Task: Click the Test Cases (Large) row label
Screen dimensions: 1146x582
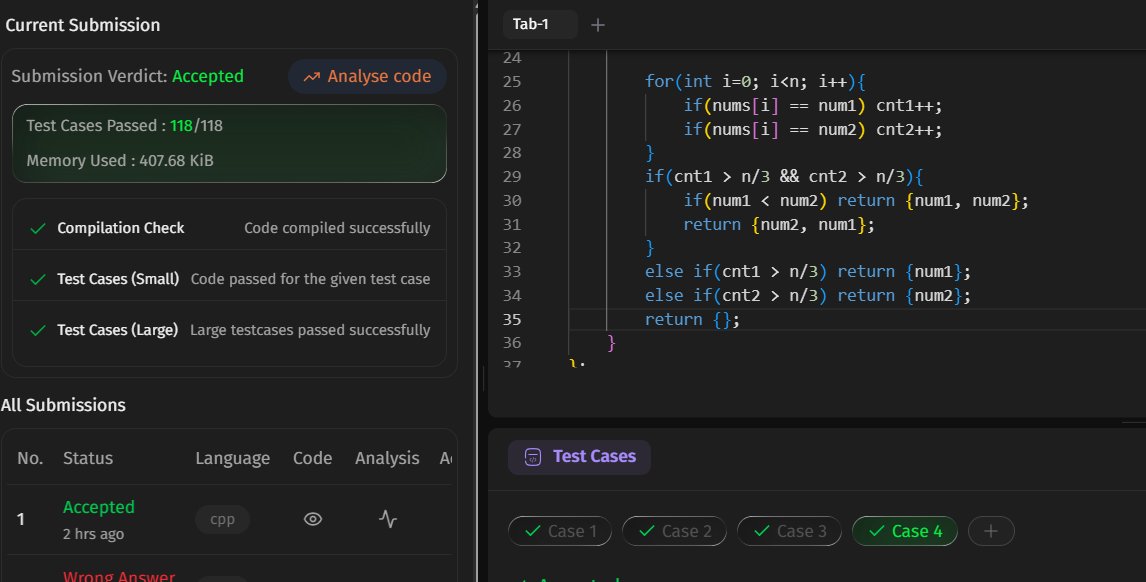Action: click(117, 330)
